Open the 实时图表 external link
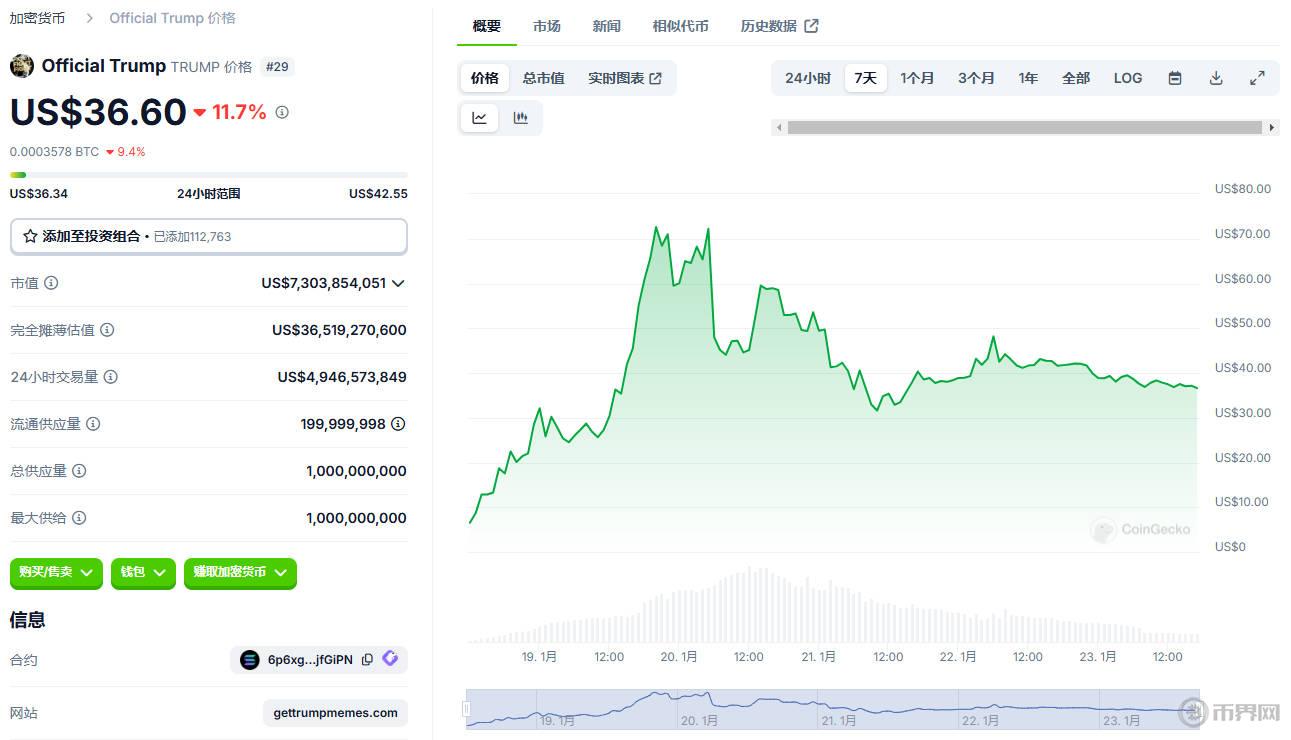 click(624, 78)
